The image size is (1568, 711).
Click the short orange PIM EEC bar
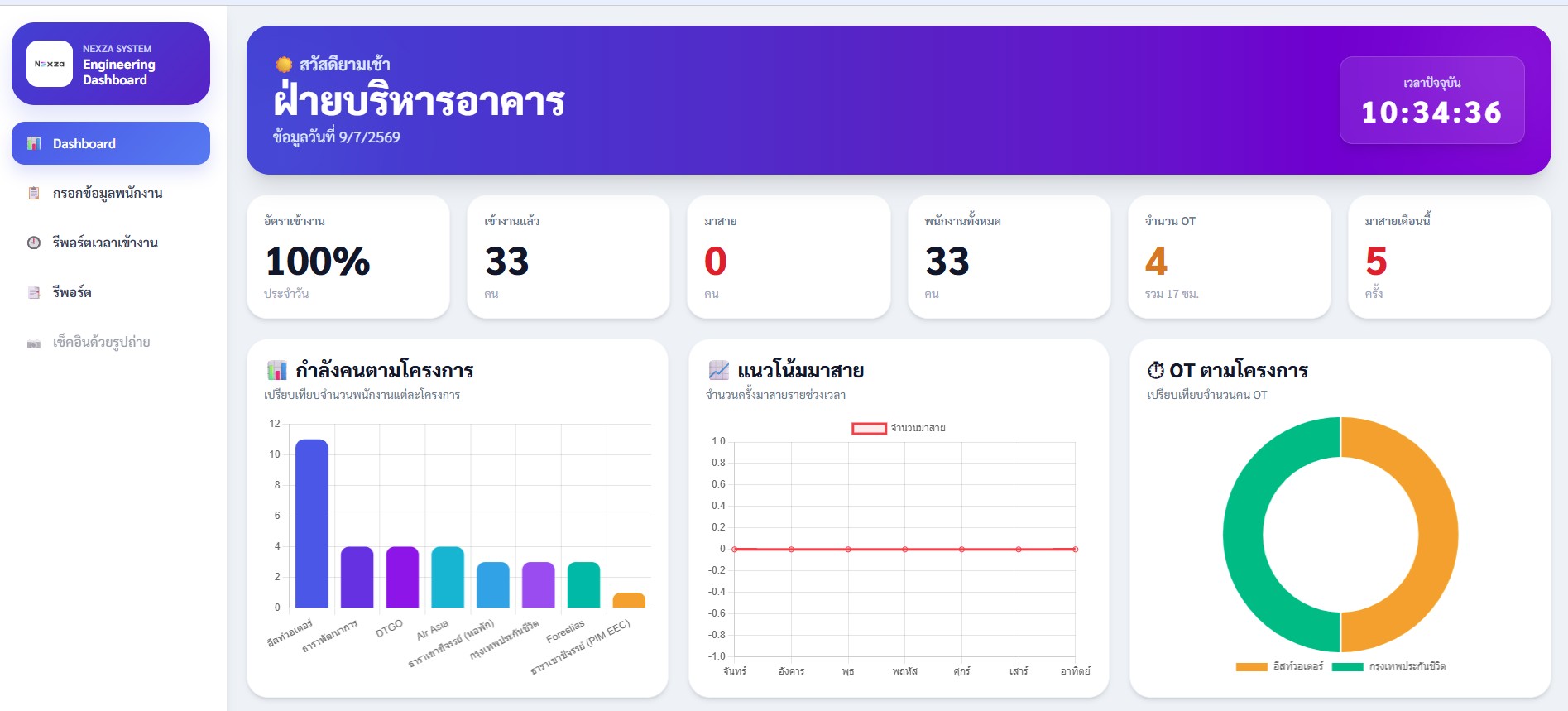(x=629, y=600)
